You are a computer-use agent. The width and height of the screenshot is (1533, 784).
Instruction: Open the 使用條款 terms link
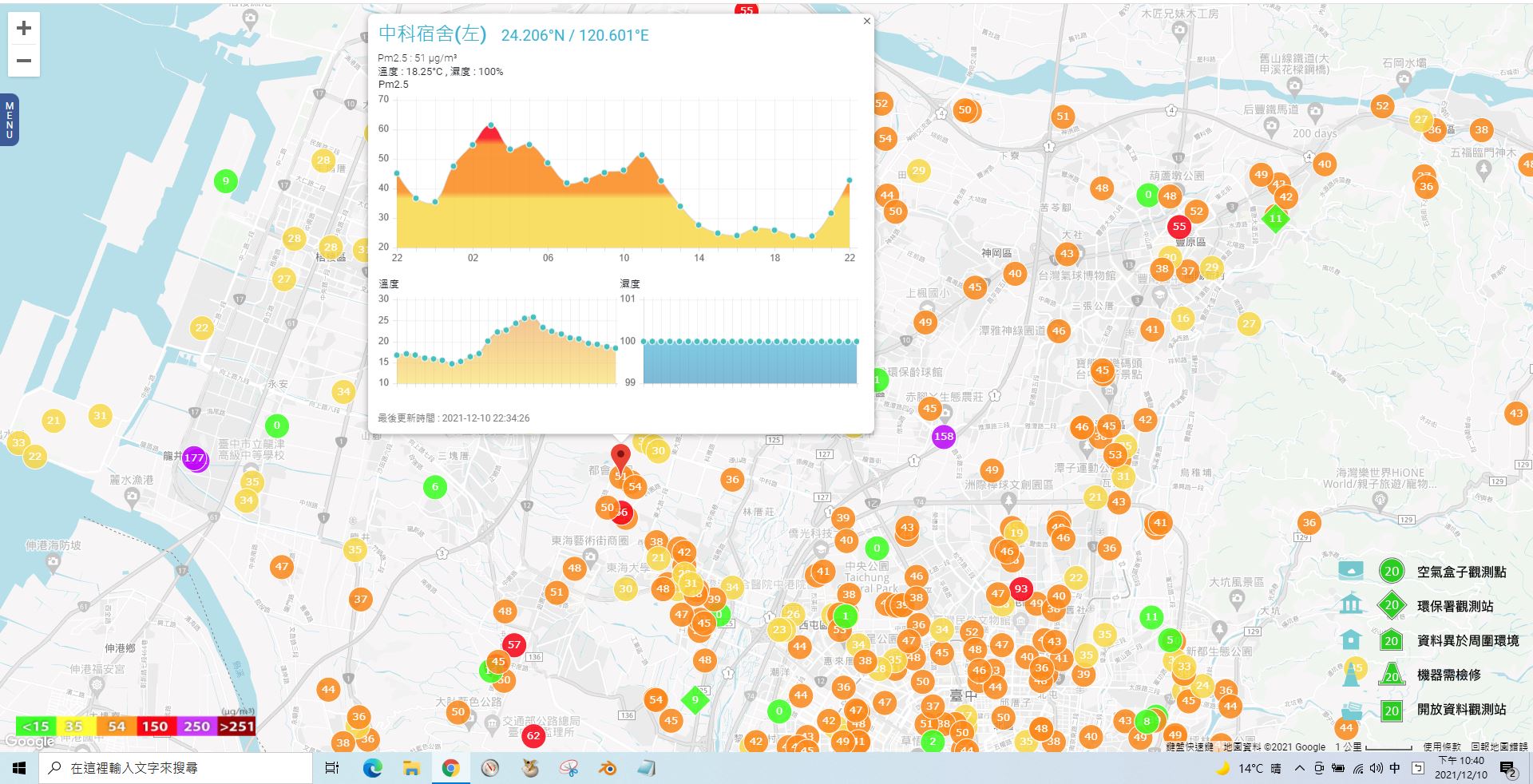[x=1442, y=746]
